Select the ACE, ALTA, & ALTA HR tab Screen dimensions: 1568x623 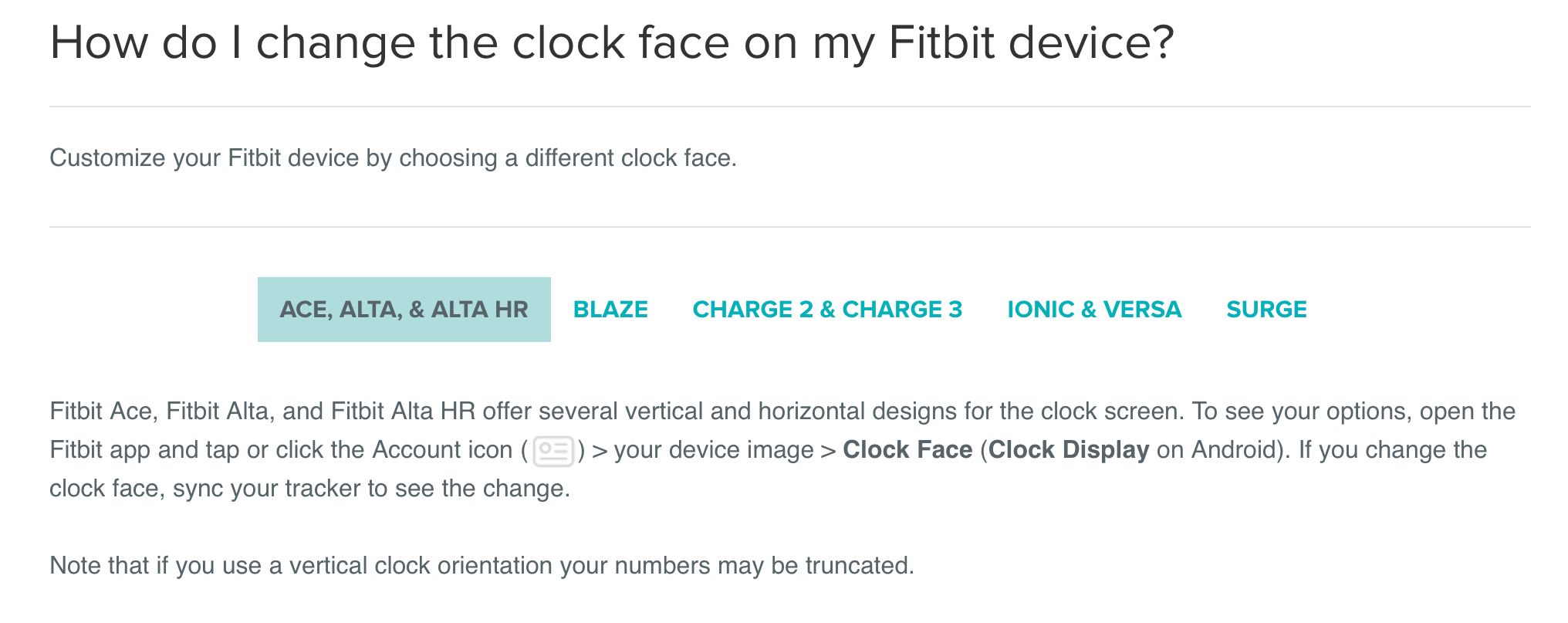(404, 310)
